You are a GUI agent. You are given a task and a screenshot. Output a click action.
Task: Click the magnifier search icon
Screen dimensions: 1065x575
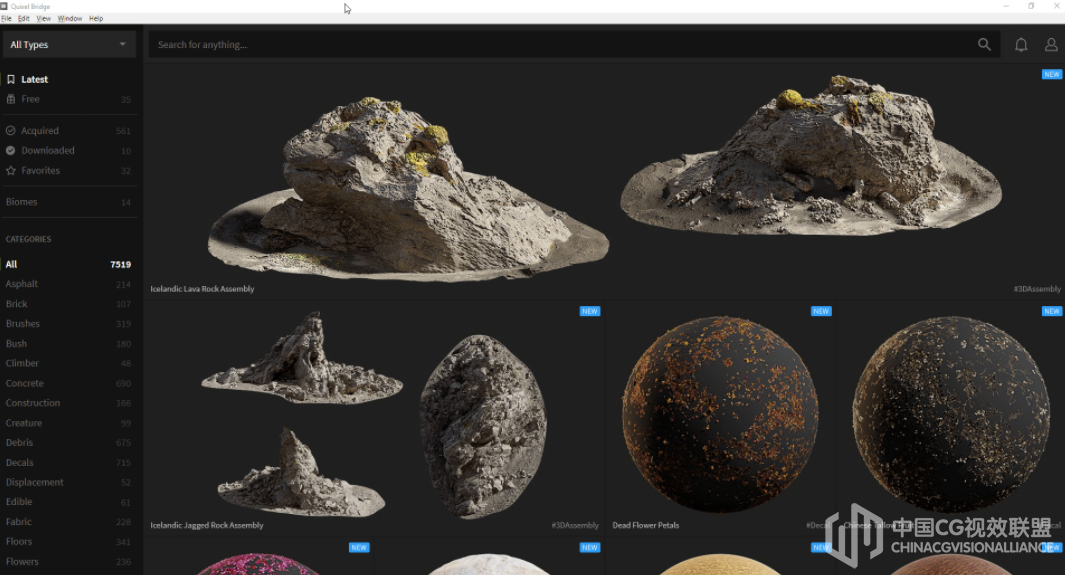click(984, 44)
